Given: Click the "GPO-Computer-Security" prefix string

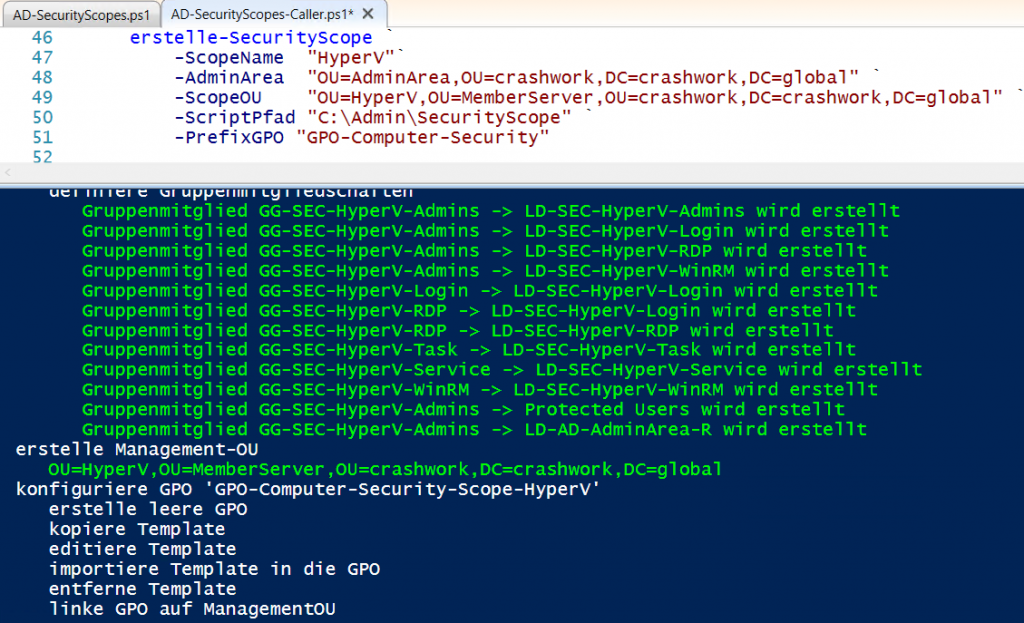Looking at the screenshot, I should [423, 137].
